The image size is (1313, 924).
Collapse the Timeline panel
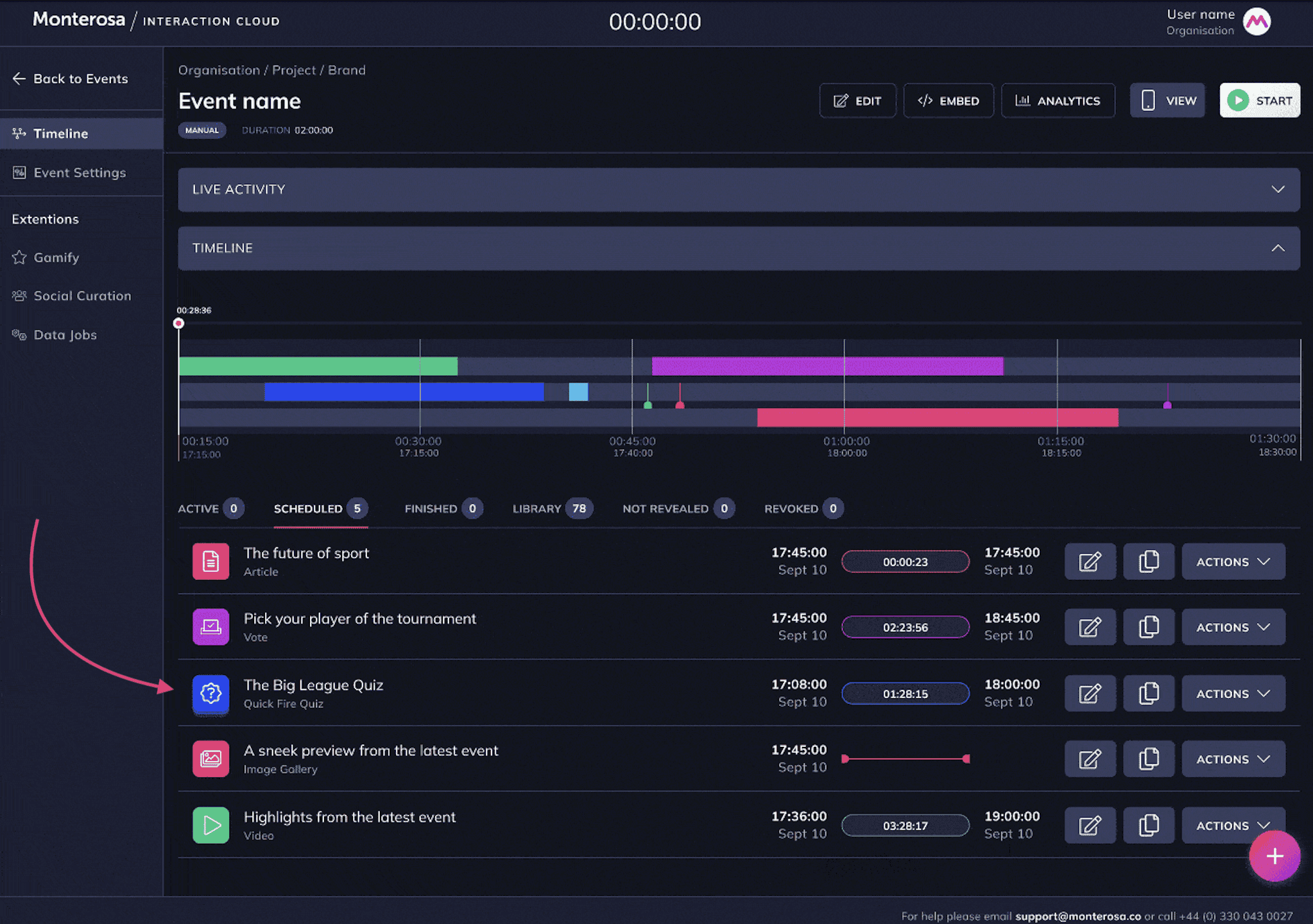1277,248
